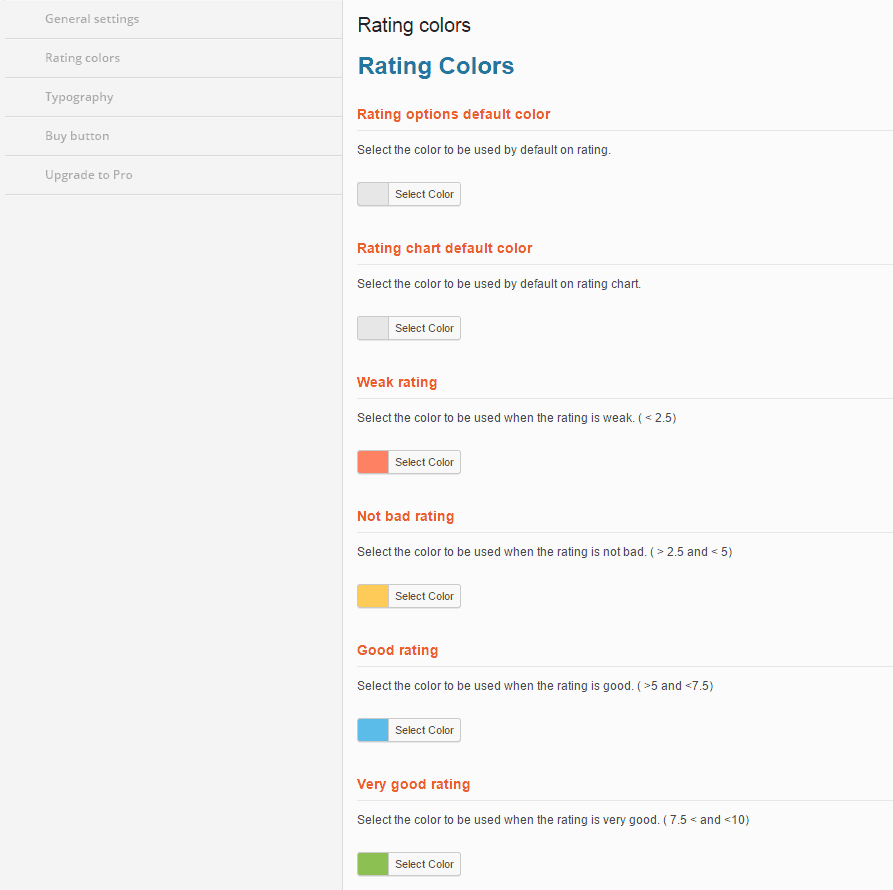893x890 pixels.
Task: Click Select Color for Very good rating
Action: click(x=424, y=864)
